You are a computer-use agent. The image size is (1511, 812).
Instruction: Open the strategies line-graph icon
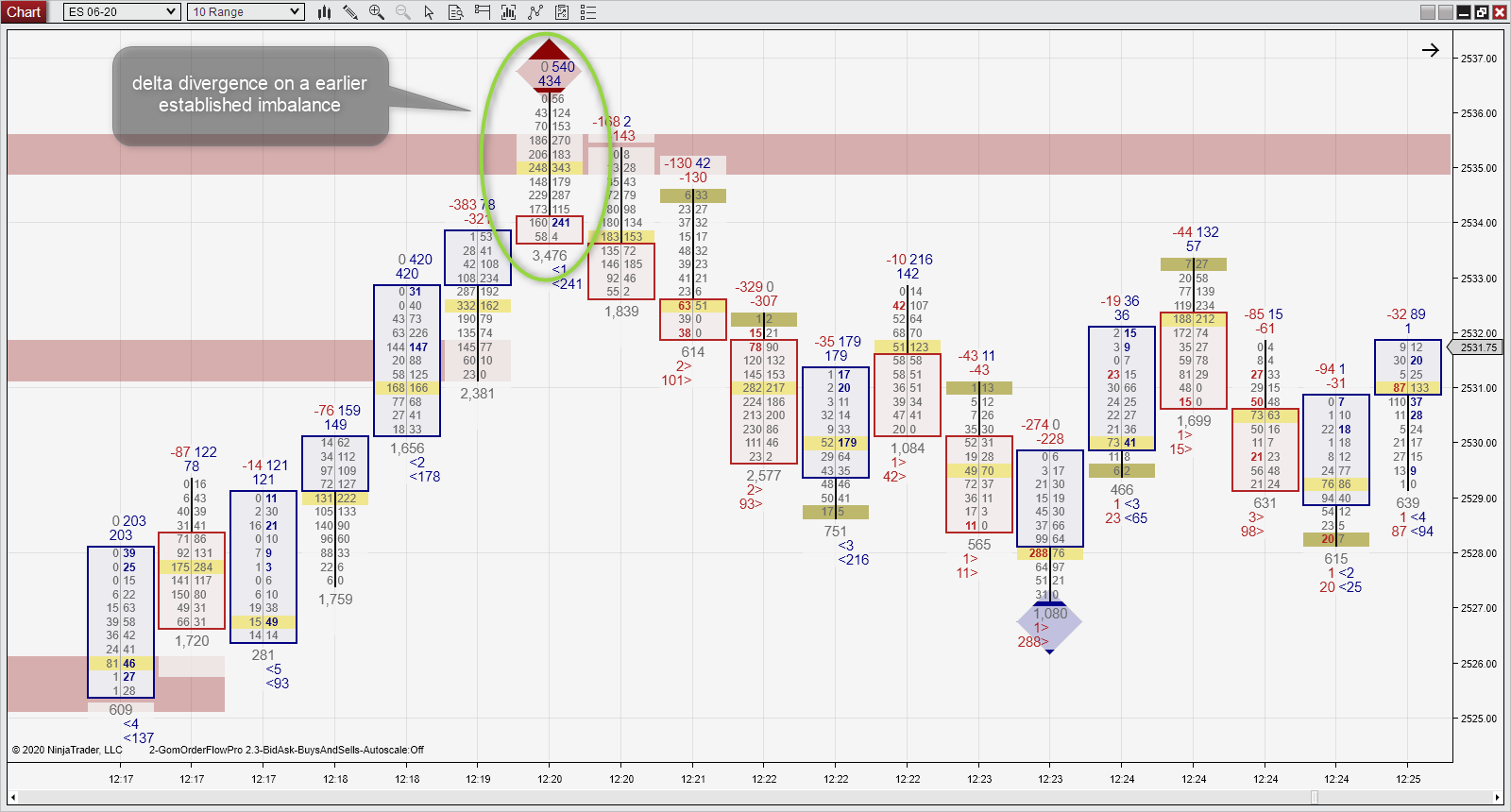535,12
